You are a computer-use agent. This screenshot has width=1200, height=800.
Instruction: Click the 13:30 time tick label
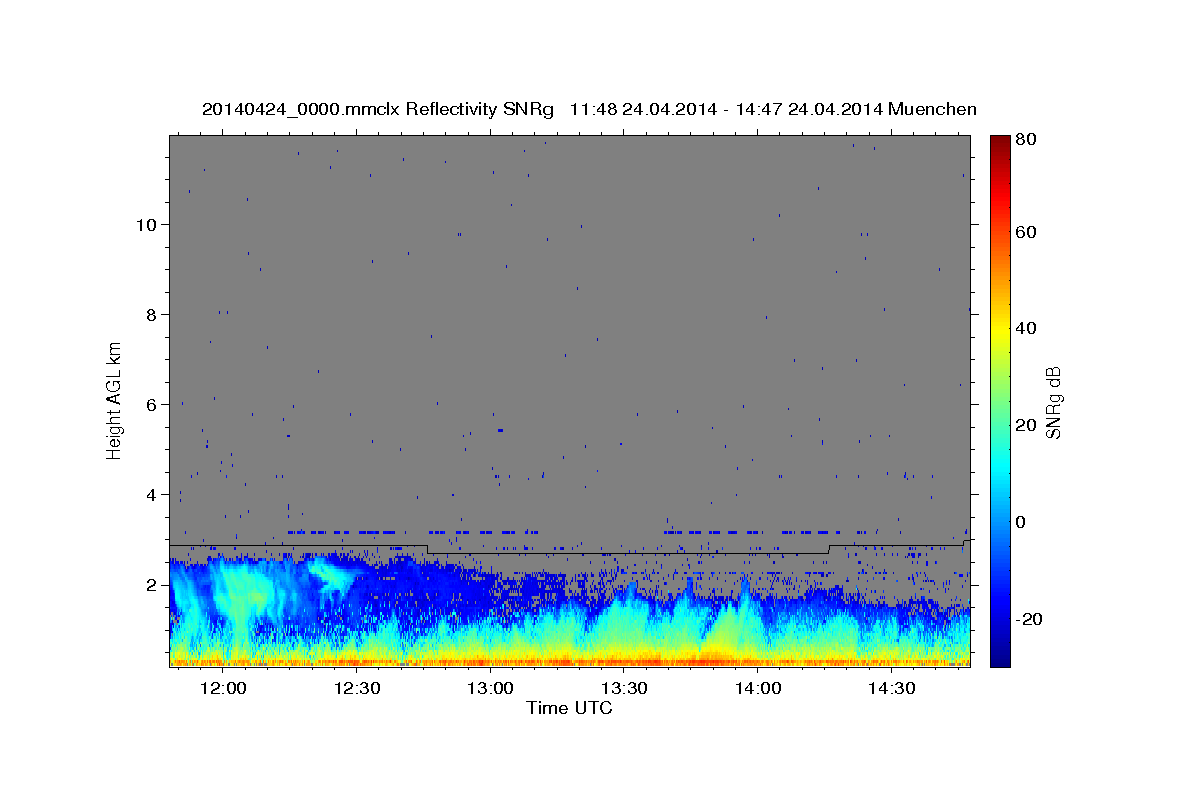tap(625, 689)
